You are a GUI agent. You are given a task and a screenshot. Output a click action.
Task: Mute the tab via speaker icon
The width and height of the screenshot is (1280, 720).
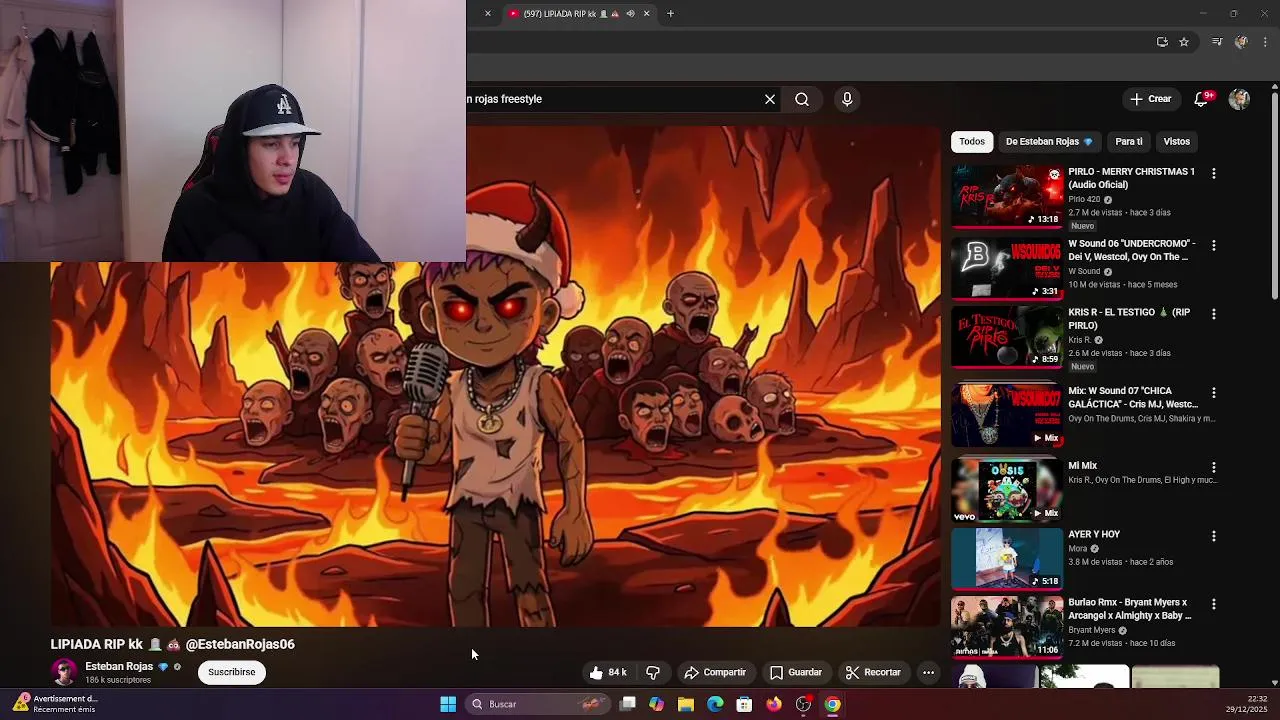click(x=630, y=13)
